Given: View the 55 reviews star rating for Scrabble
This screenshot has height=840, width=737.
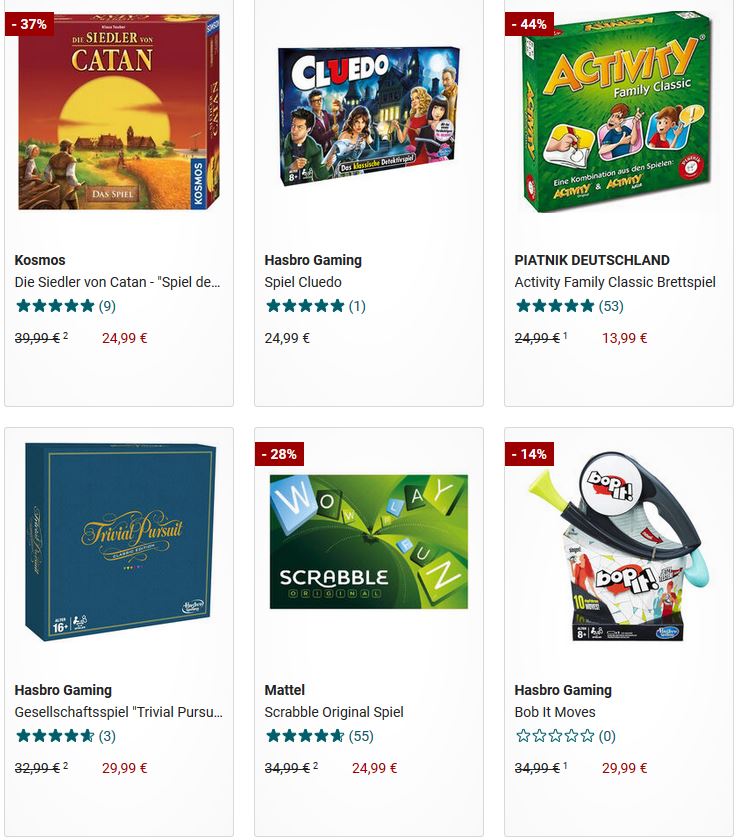Looking at the screenshot, I should point(319,736).
